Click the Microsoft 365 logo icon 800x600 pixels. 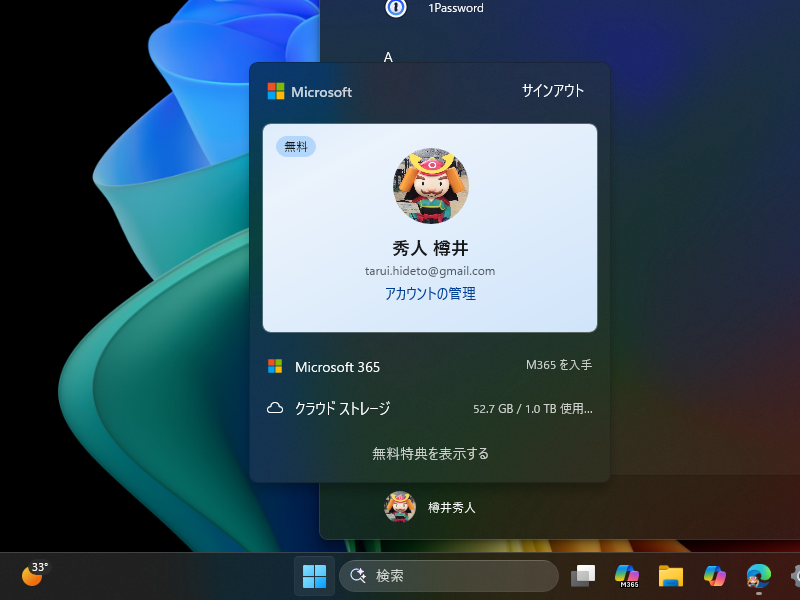pyautogui.click(x=275, y=366)
